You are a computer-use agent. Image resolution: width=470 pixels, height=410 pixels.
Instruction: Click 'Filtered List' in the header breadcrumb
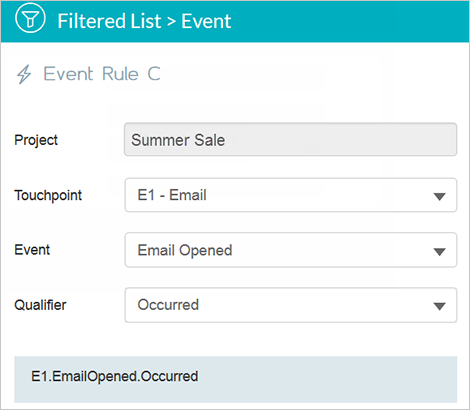coord(109,21)
